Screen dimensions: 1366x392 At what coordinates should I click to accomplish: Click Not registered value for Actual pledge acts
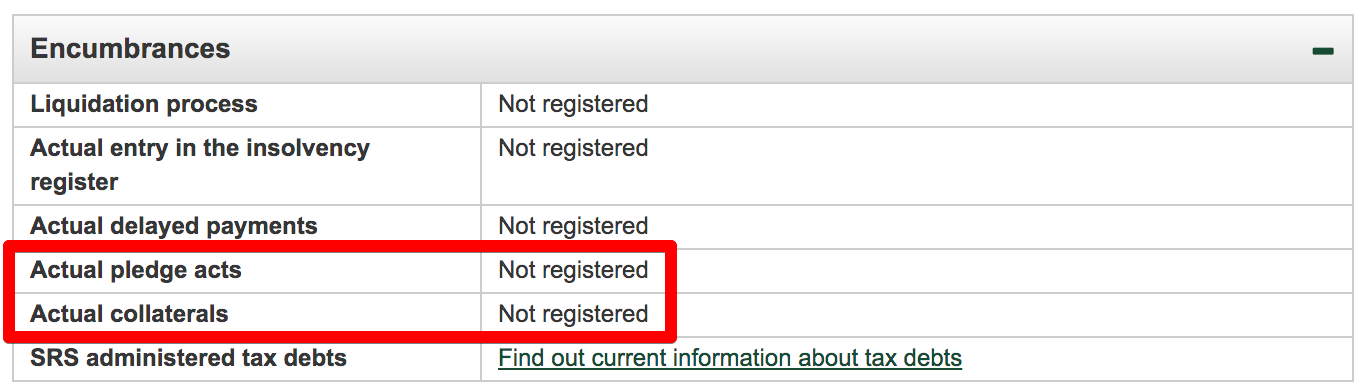pyautogui.click(x=573, y=270)
